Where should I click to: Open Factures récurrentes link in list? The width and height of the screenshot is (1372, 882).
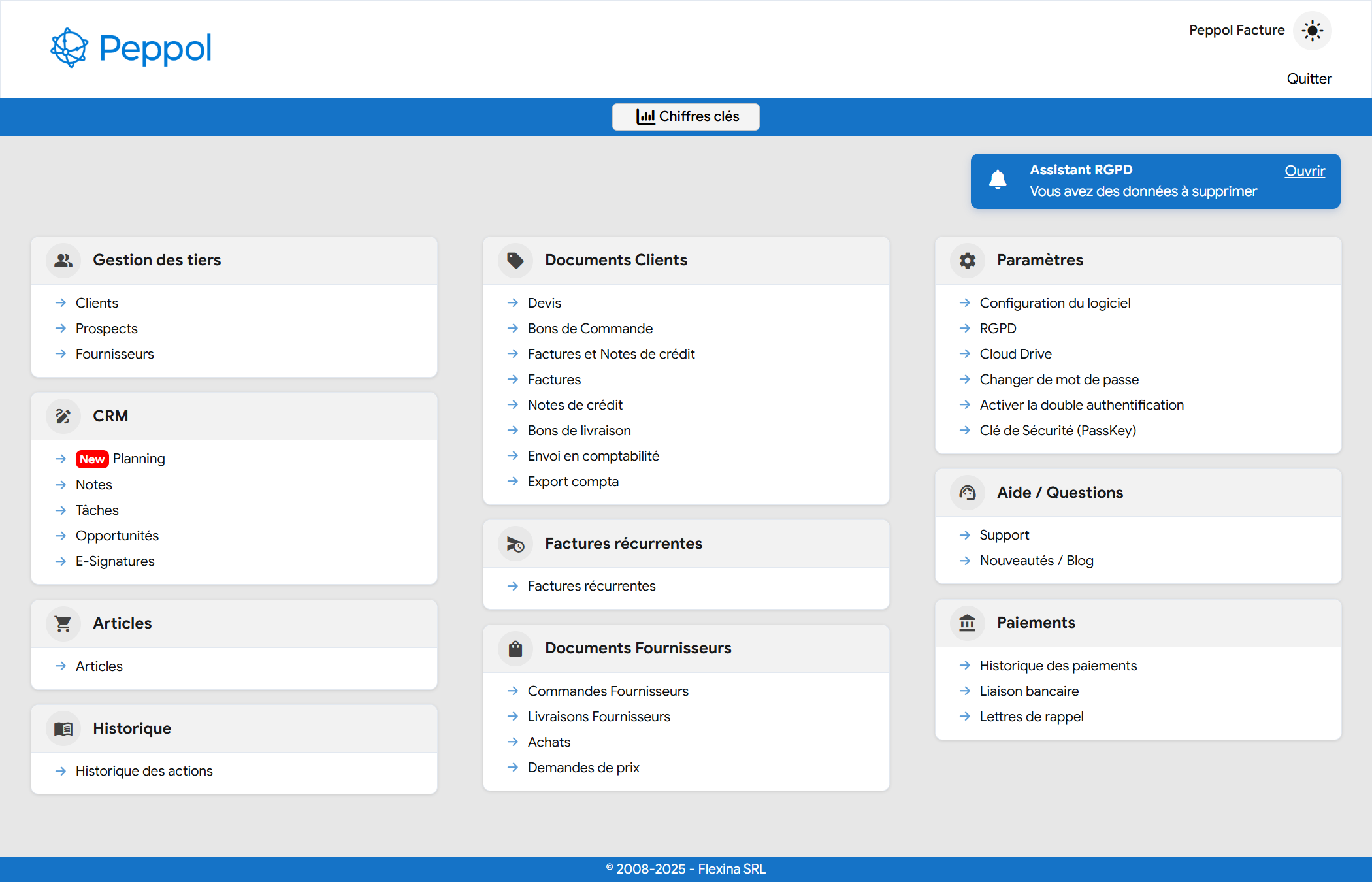click(x=592, y=586)
